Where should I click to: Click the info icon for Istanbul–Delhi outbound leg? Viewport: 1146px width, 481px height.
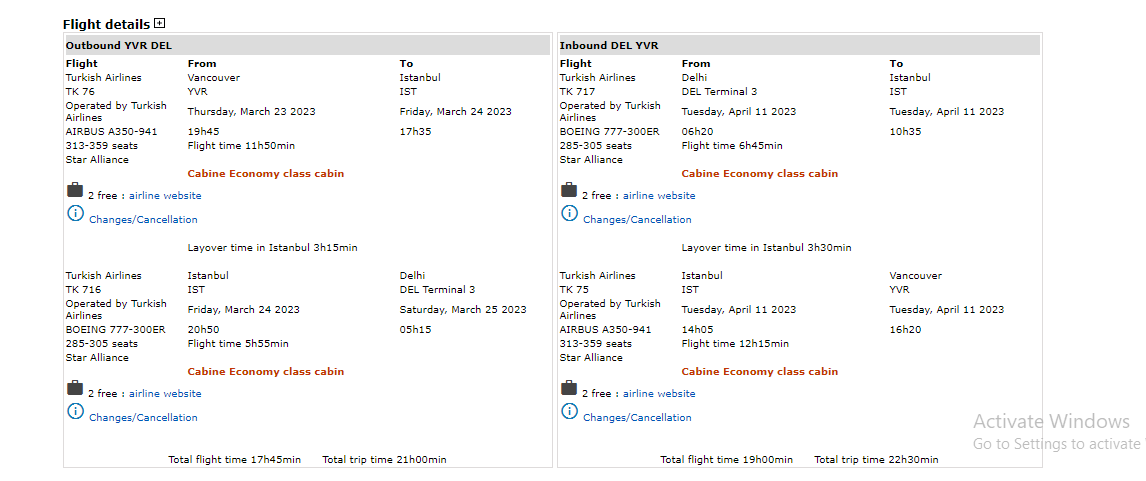coord(75,411)
